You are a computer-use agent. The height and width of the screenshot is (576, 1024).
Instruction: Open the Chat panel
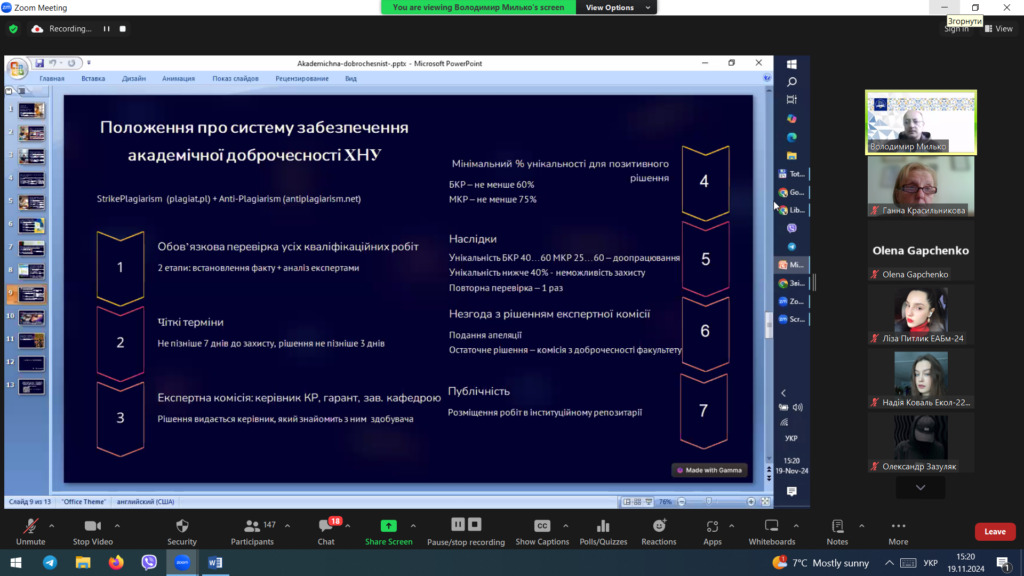click(326, 526)
